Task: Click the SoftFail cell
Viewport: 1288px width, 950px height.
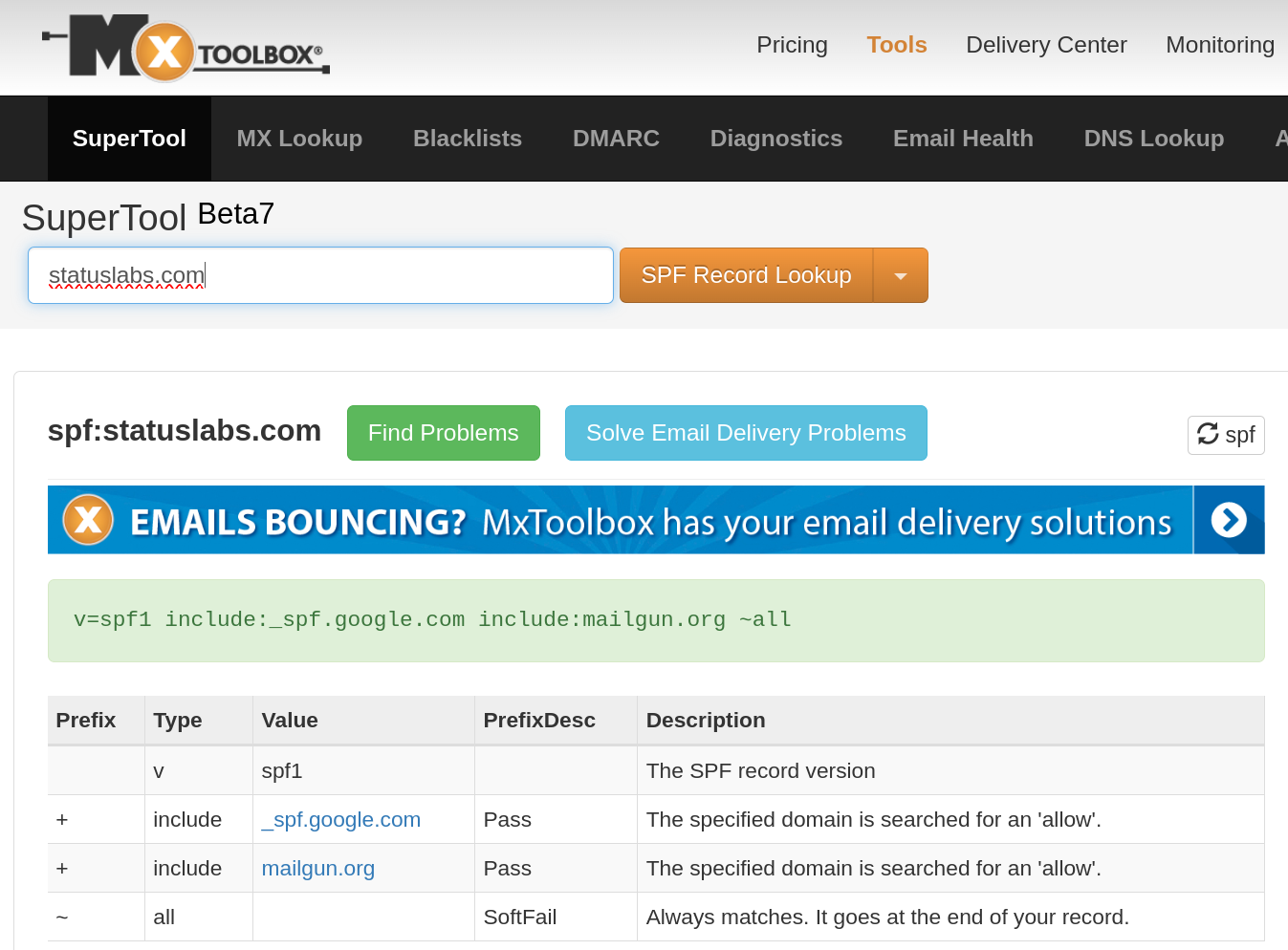Action: tap(556, 918)
